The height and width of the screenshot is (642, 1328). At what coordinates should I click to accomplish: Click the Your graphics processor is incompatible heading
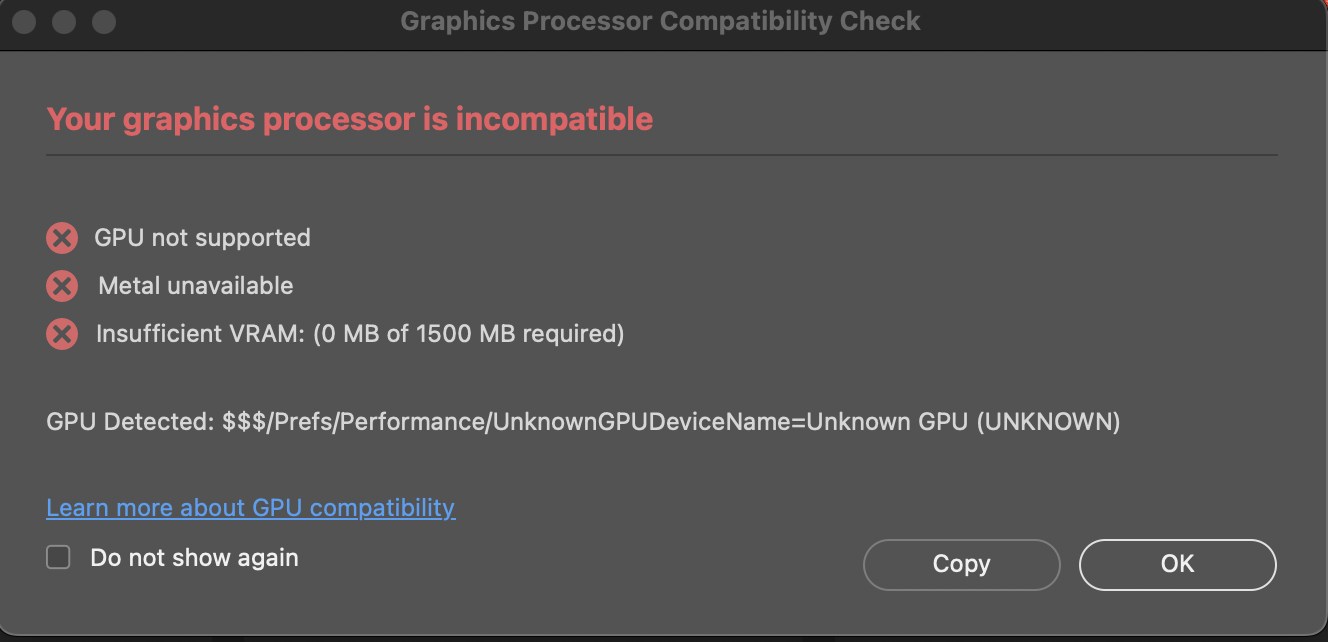click(x=349, y=120)
